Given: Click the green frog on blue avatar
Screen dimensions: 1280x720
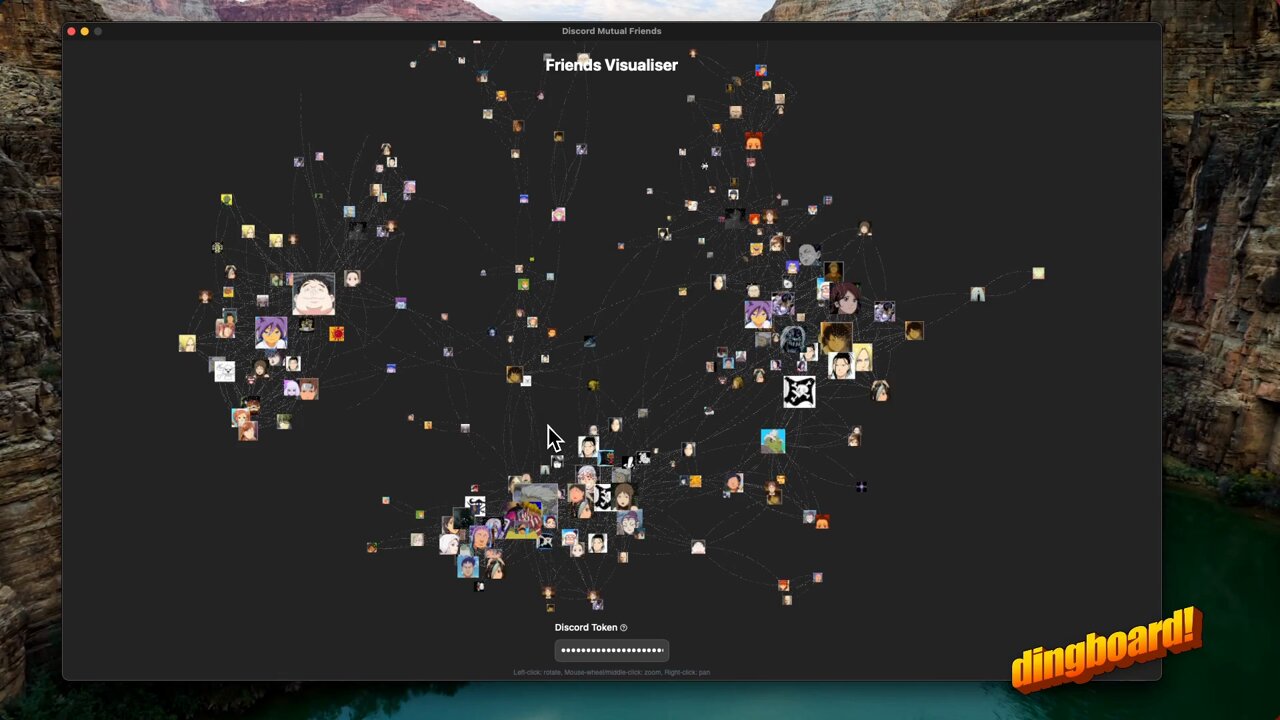Looking at the screenshot, I should click(773, 441).
